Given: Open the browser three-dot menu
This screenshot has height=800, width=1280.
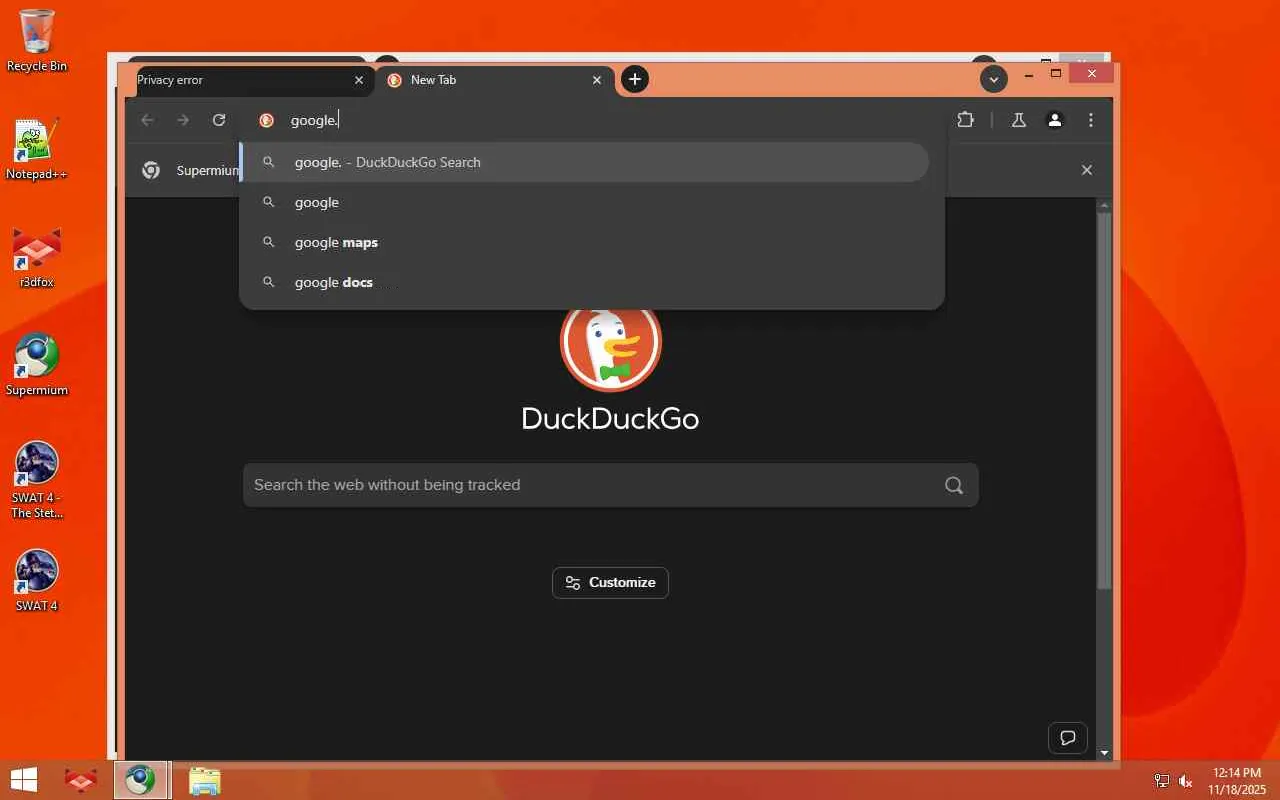Looking at the screenshot, I should (1091, 120).
